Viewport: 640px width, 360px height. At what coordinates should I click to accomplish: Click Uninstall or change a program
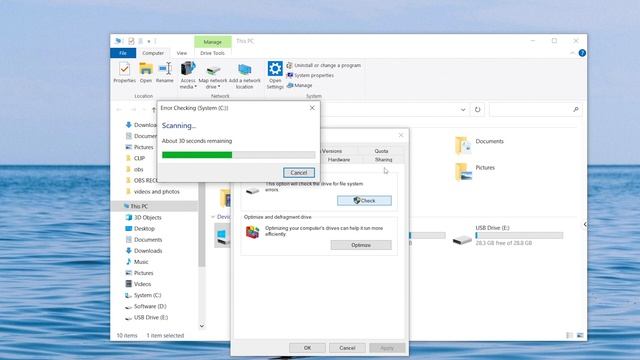tap(324, 65)
